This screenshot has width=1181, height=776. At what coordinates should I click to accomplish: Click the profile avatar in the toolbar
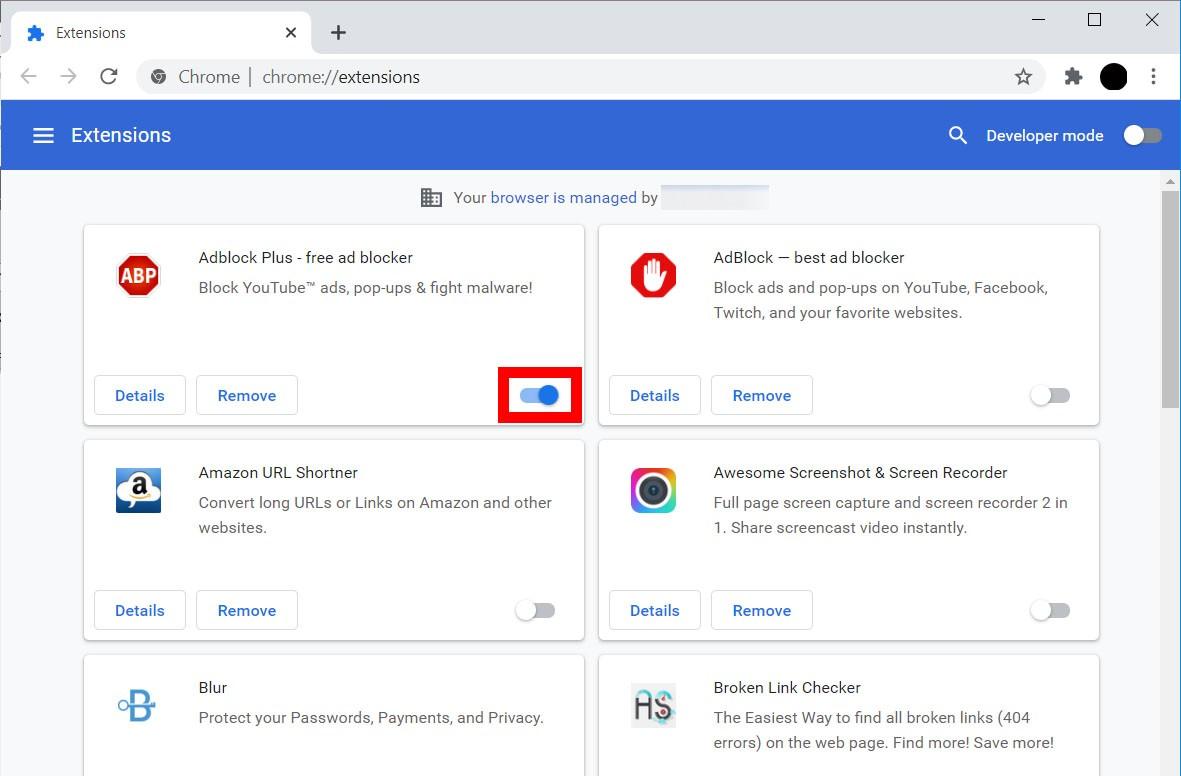[x=1113, y=76]
